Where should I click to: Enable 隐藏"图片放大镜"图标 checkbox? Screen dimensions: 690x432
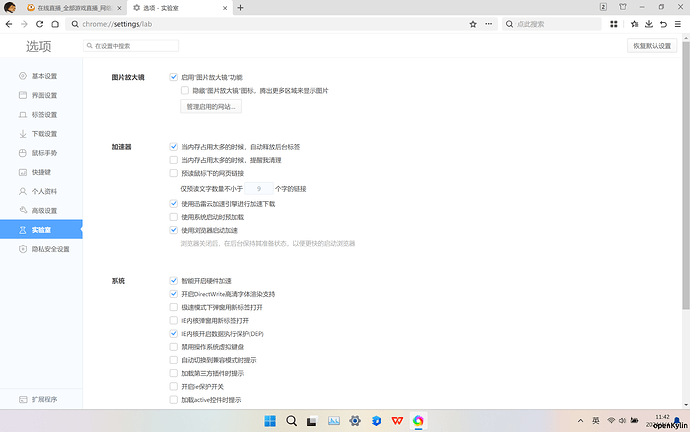click(x=185, y=90)
